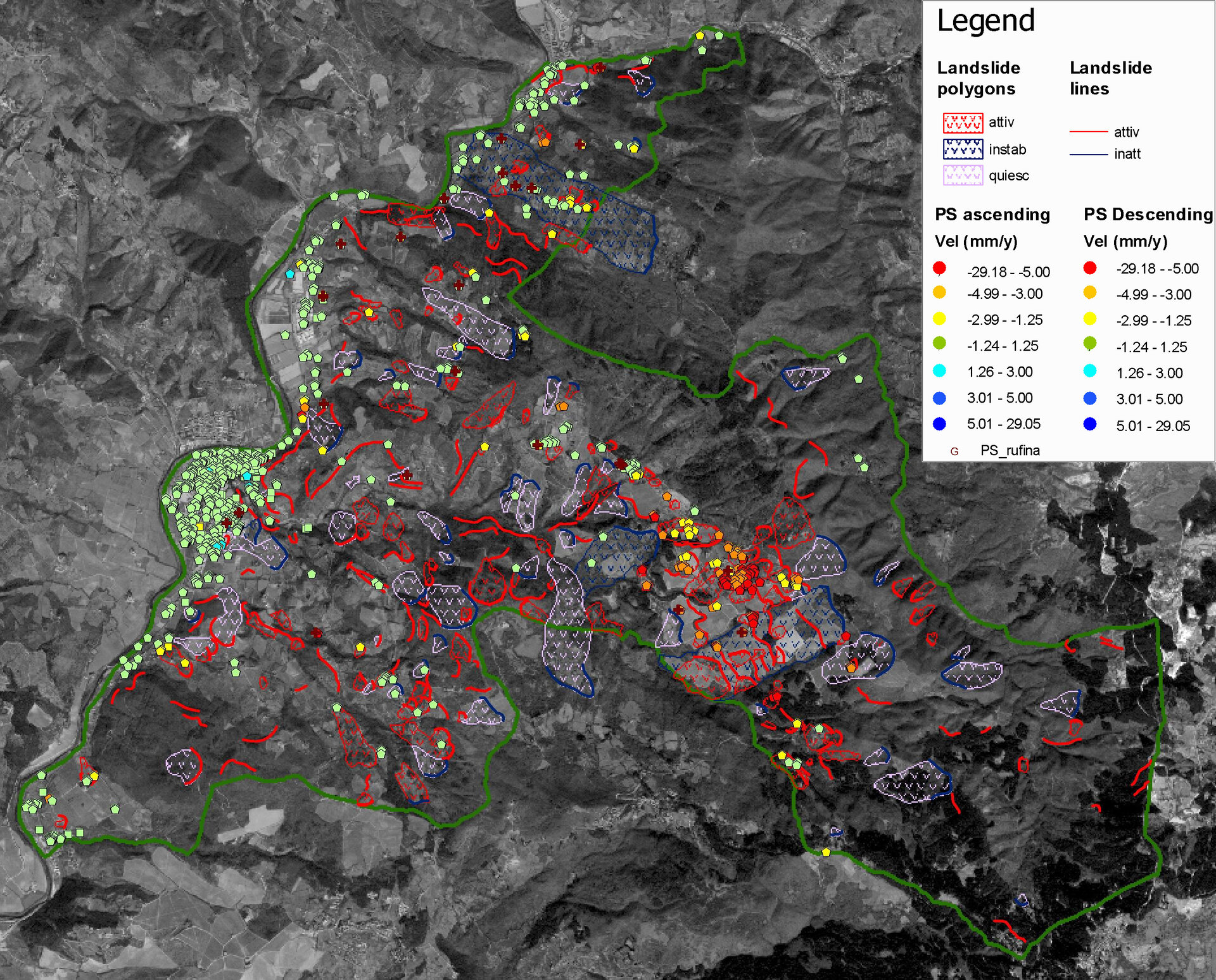This screenshot has width=1216, height=980.
Task: Click 'Vel (mm/y)' under PS Descending
Action: 1125,241
